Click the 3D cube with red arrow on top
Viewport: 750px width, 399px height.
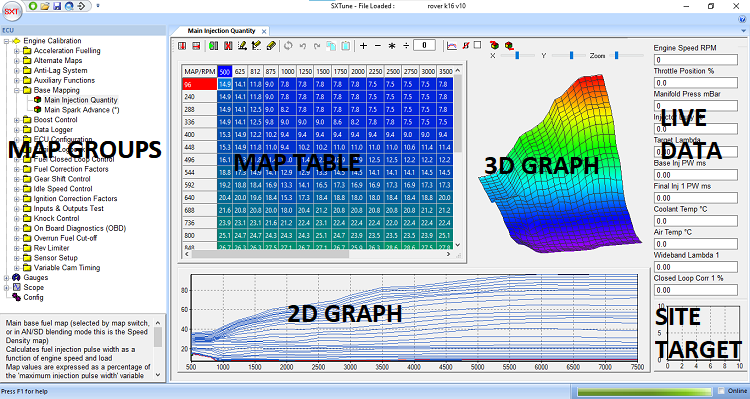495,45
